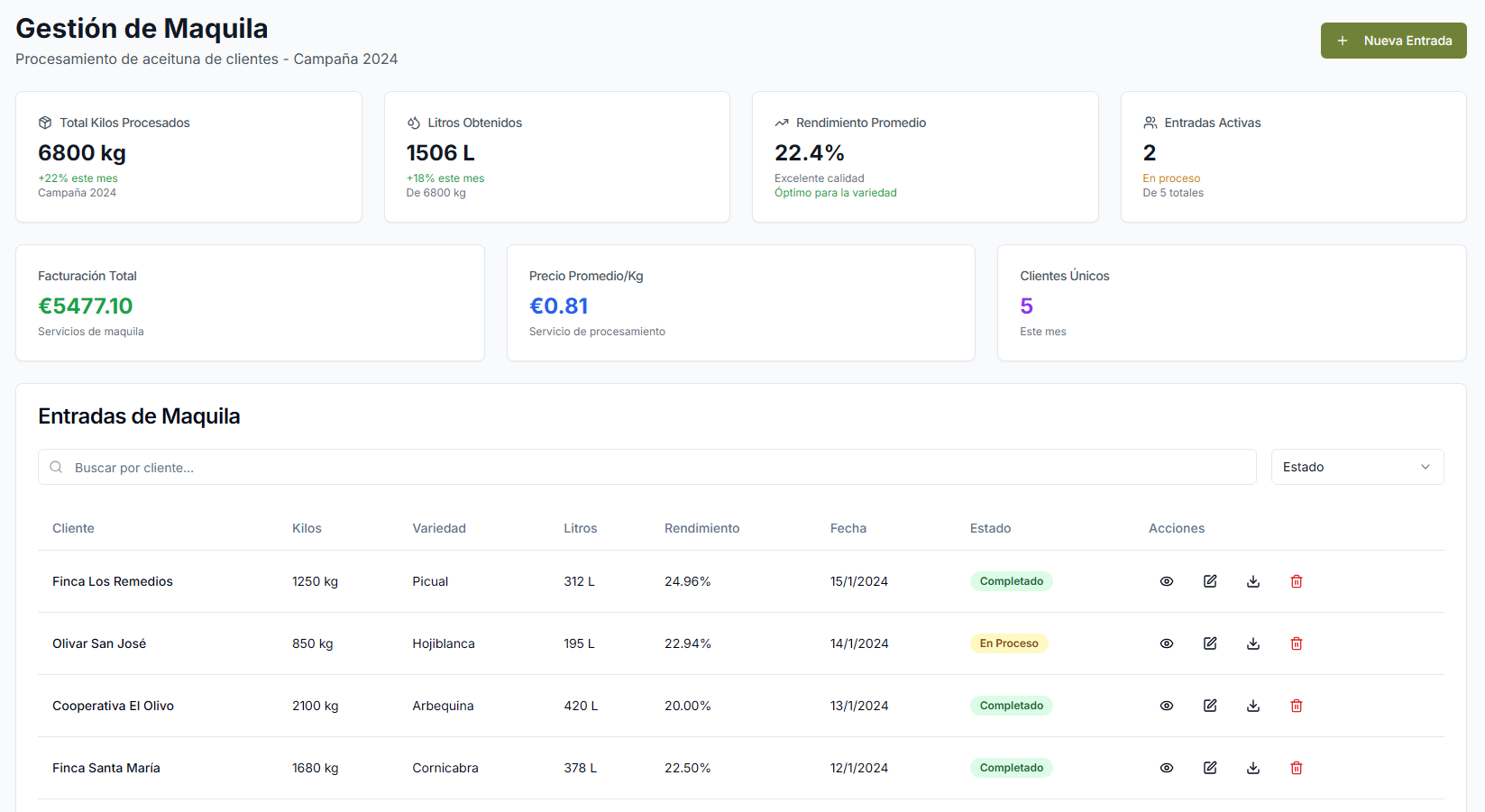The width and height of the screenshot is (1485, 812).
Task: View details of Olivar San José entry
Action: click(1166, 643)
